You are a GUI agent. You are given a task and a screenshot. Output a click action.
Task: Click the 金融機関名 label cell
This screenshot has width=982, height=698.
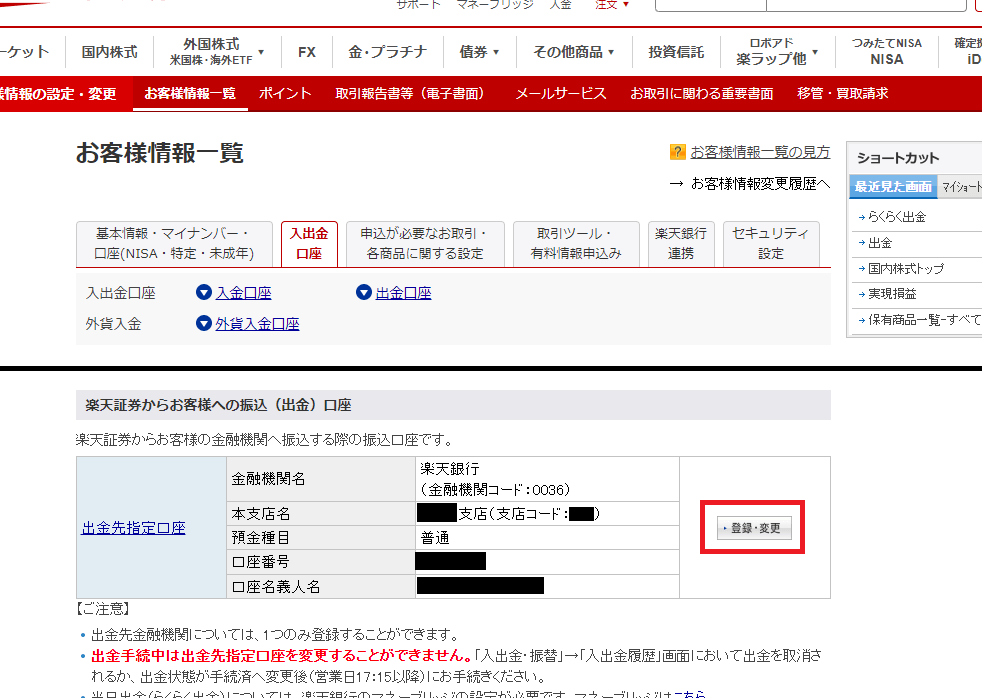click(321, 479)
